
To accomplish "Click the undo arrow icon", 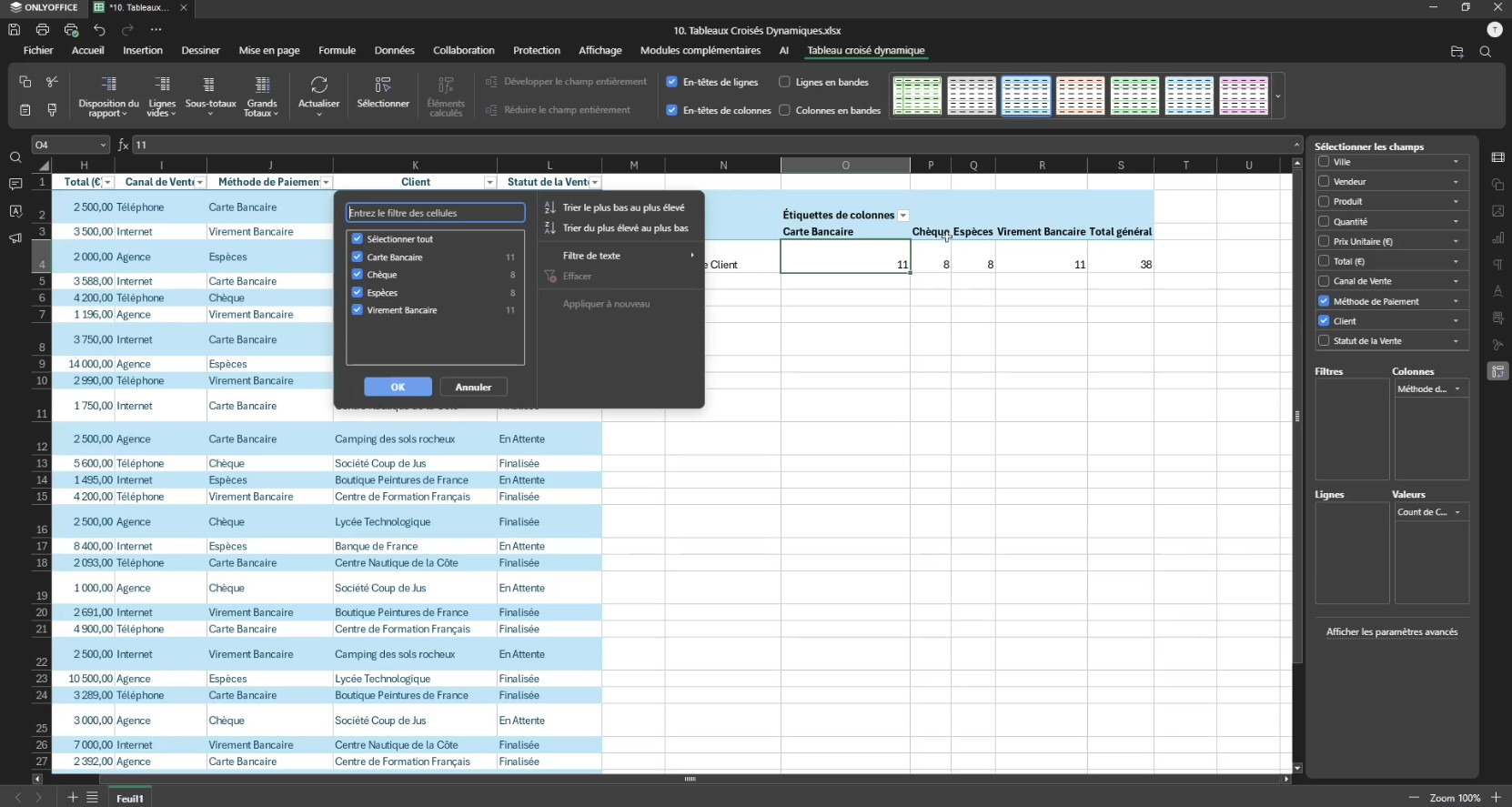I will click(x=99, y=30).
